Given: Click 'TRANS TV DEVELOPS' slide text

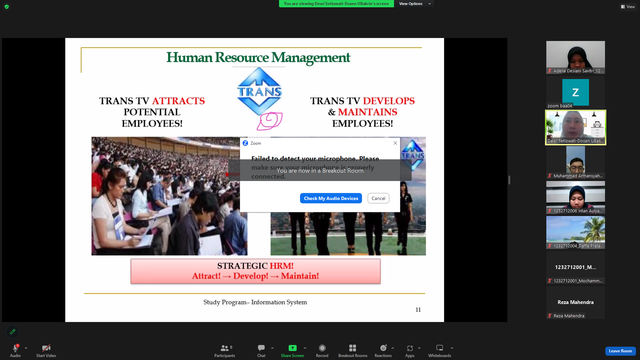Looking at the screenshot, I should (x=362, y=101).
